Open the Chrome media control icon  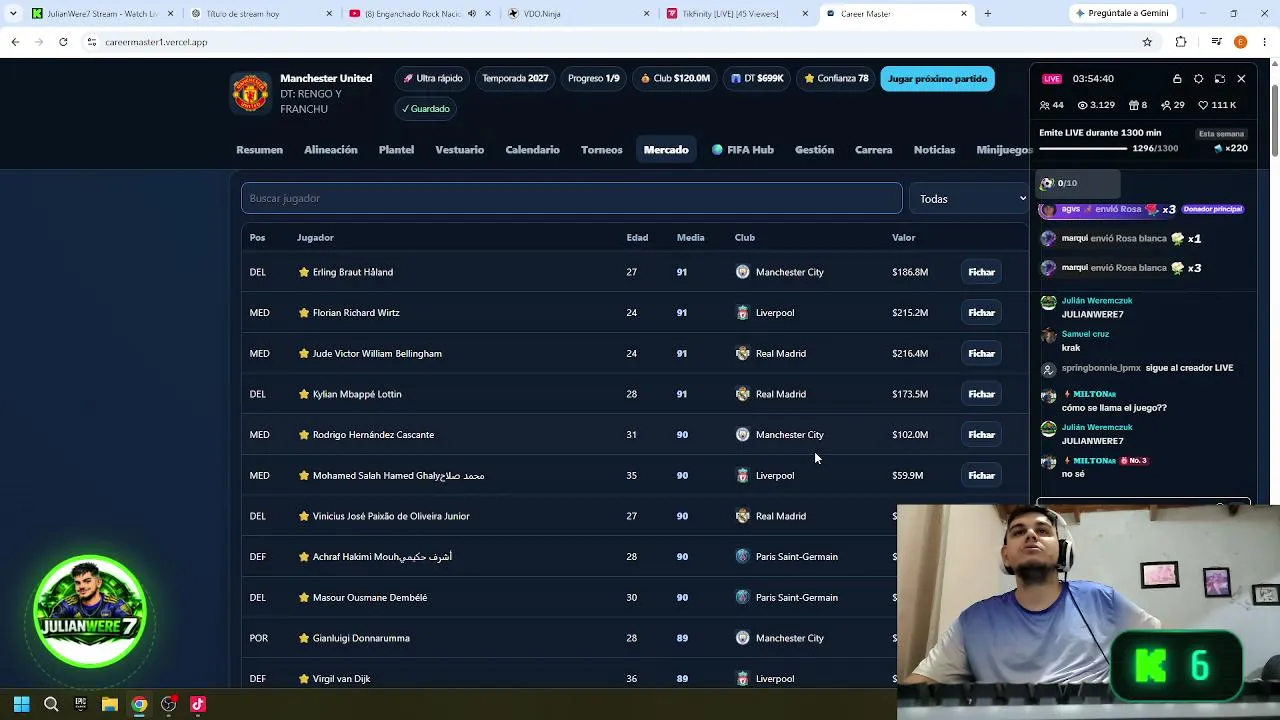(x=1216, y=42)
